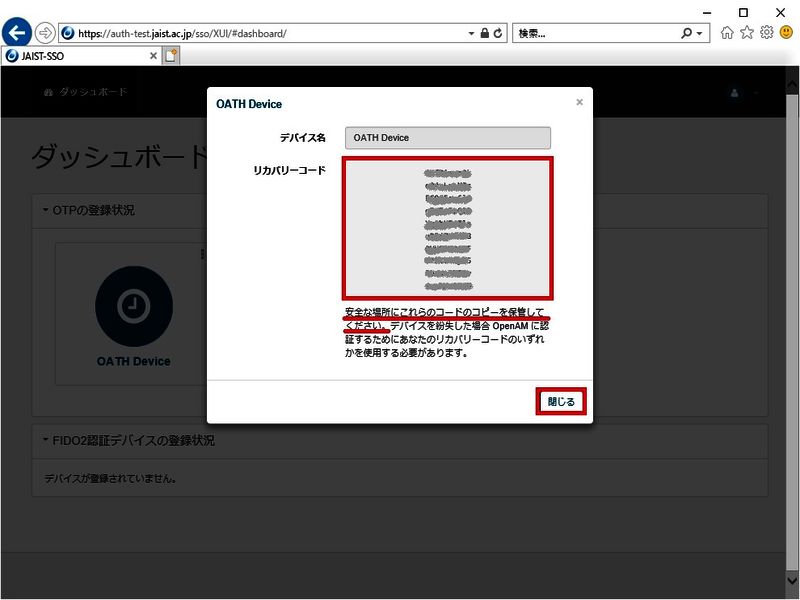Click the リカバリーコード recovery codes box
Screen dimensions: 800x600
click(448, 228)
